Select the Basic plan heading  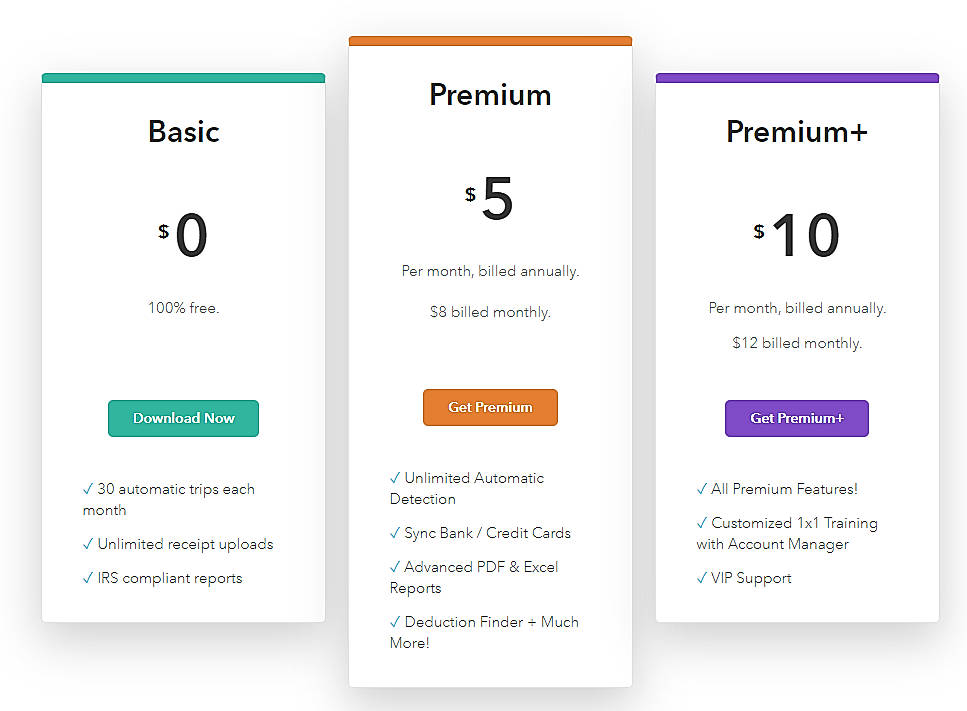(x=183, y=131)
